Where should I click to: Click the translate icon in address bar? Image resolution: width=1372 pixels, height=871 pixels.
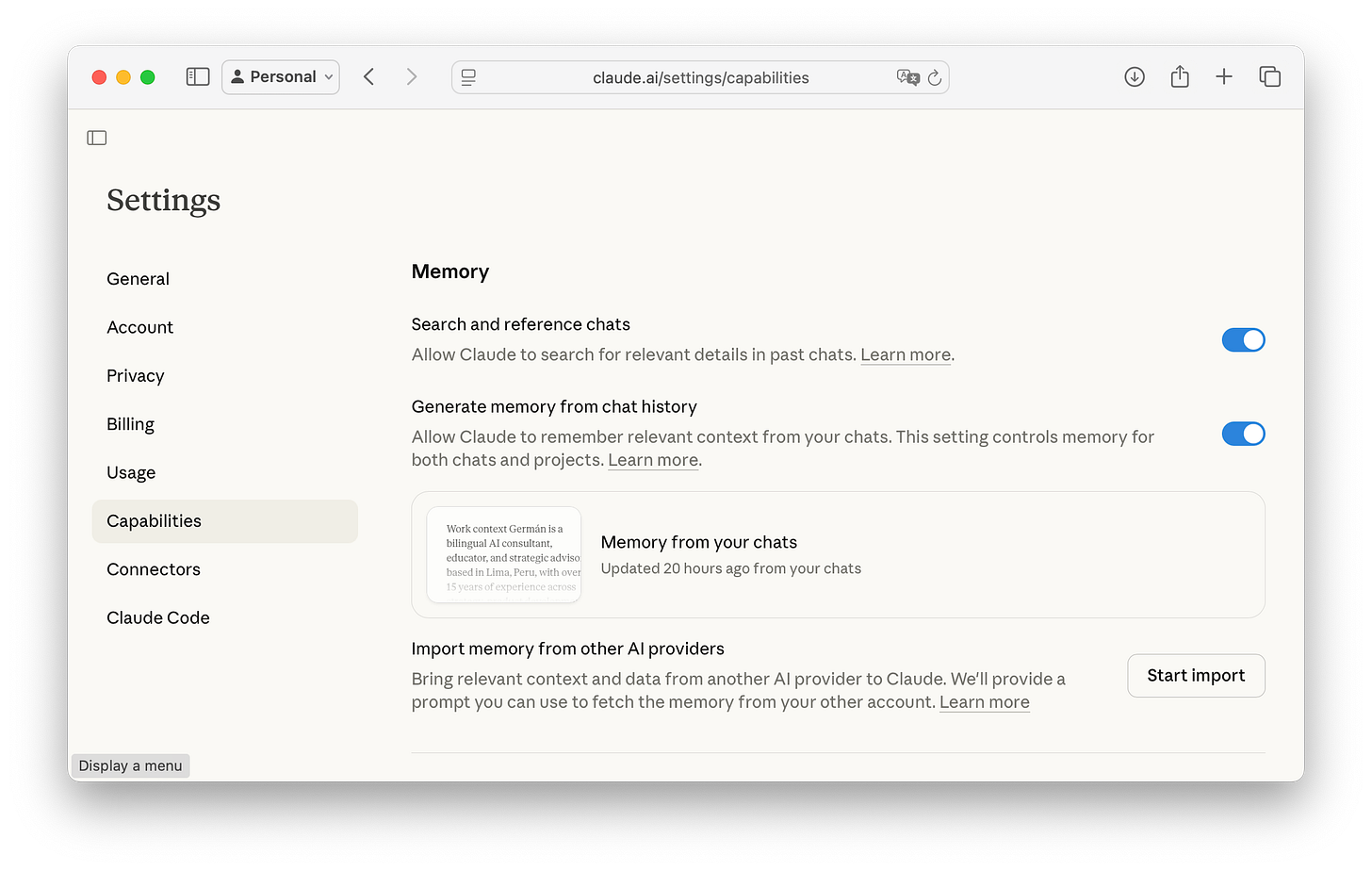coord(907,77)
